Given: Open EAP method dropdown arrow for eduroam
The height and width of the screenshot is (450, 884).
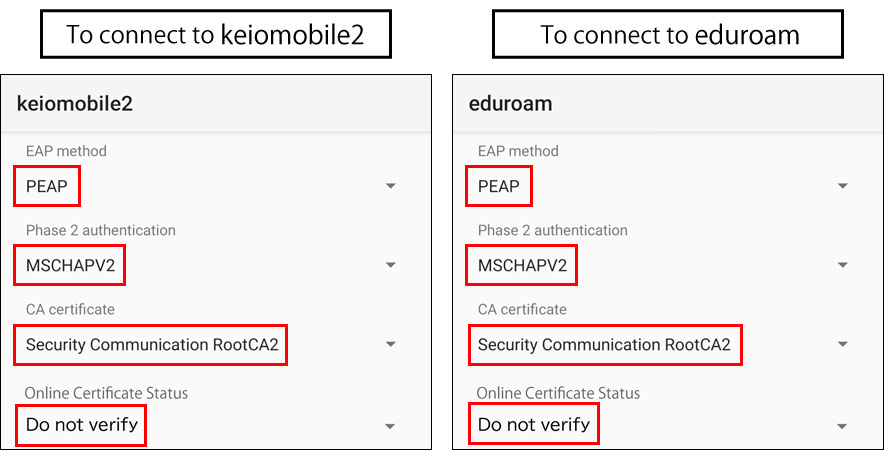Looking at the screenshot, I should point(843,186).
